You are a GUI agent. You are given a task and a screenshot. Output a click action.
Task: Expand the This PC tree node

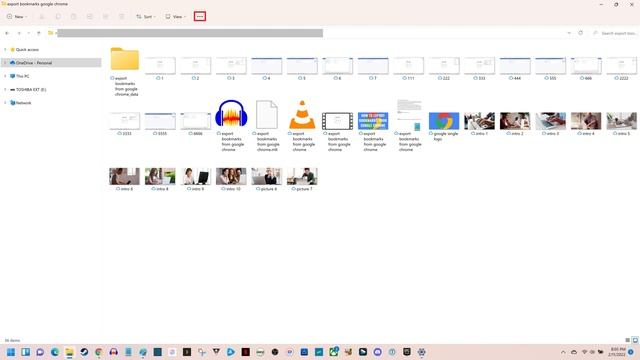[x=5, y=76]
